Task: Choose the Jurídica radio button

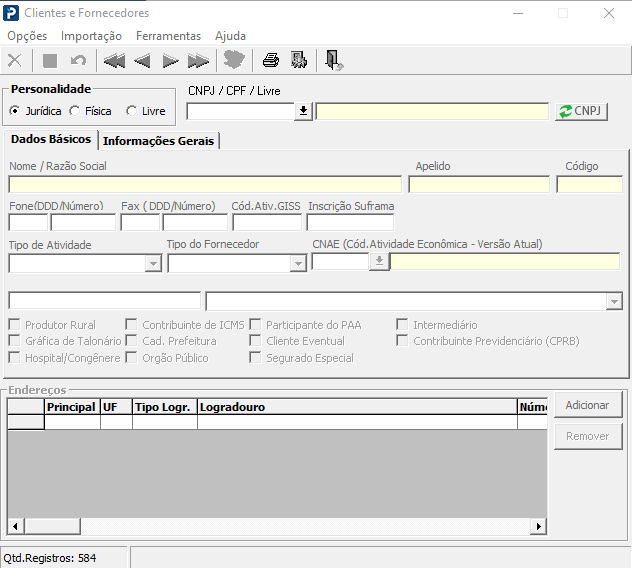Action: coord(15,111)
